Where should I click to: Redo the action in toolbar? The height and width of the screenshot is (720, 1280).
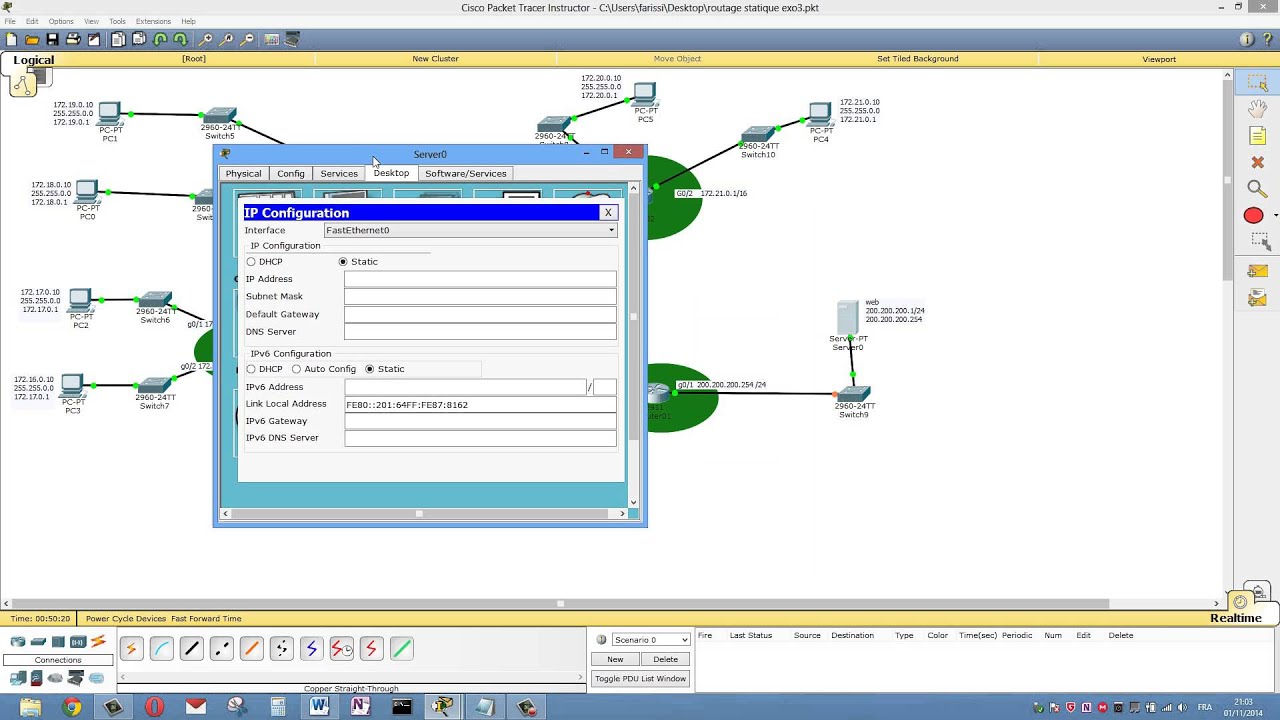coord(180,39)
